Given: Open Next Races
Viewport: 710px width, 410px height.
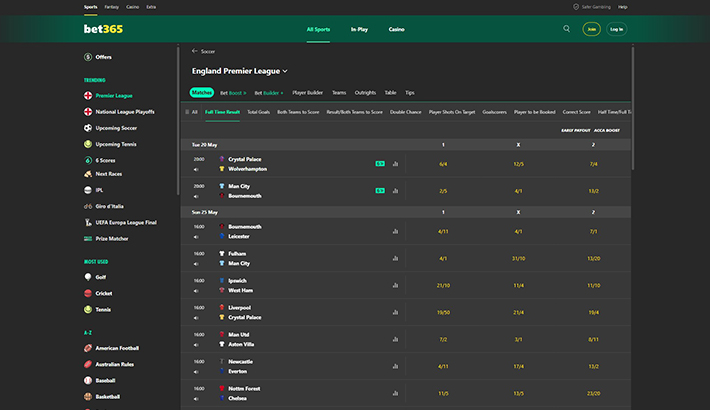Looking at the screenshot, I should pos(103,174).
